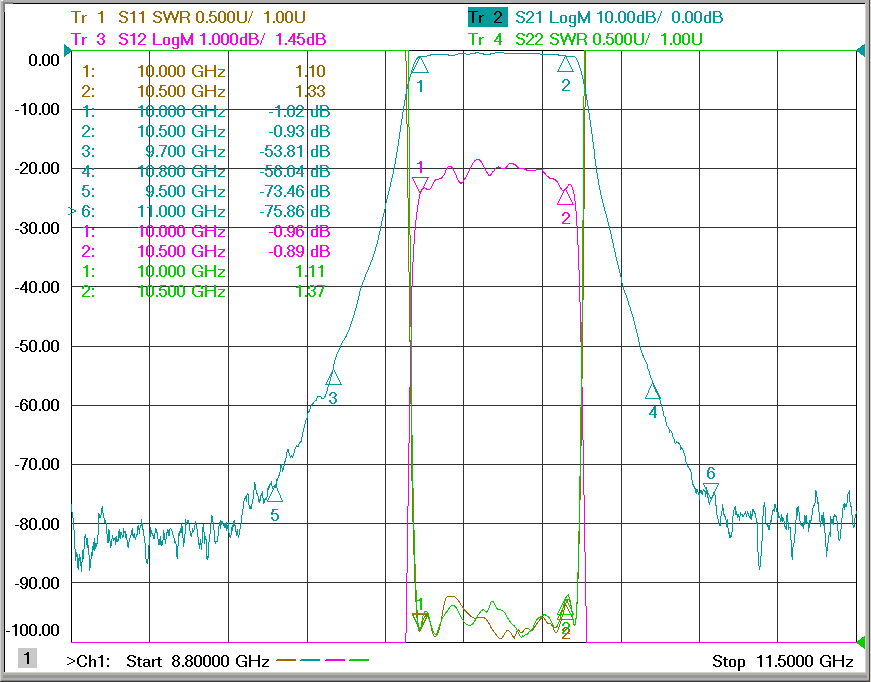Click brown readout row 10.500 GHz 1.33
Image resolution: width=871 pixels, height=682 pixels.
203,92
